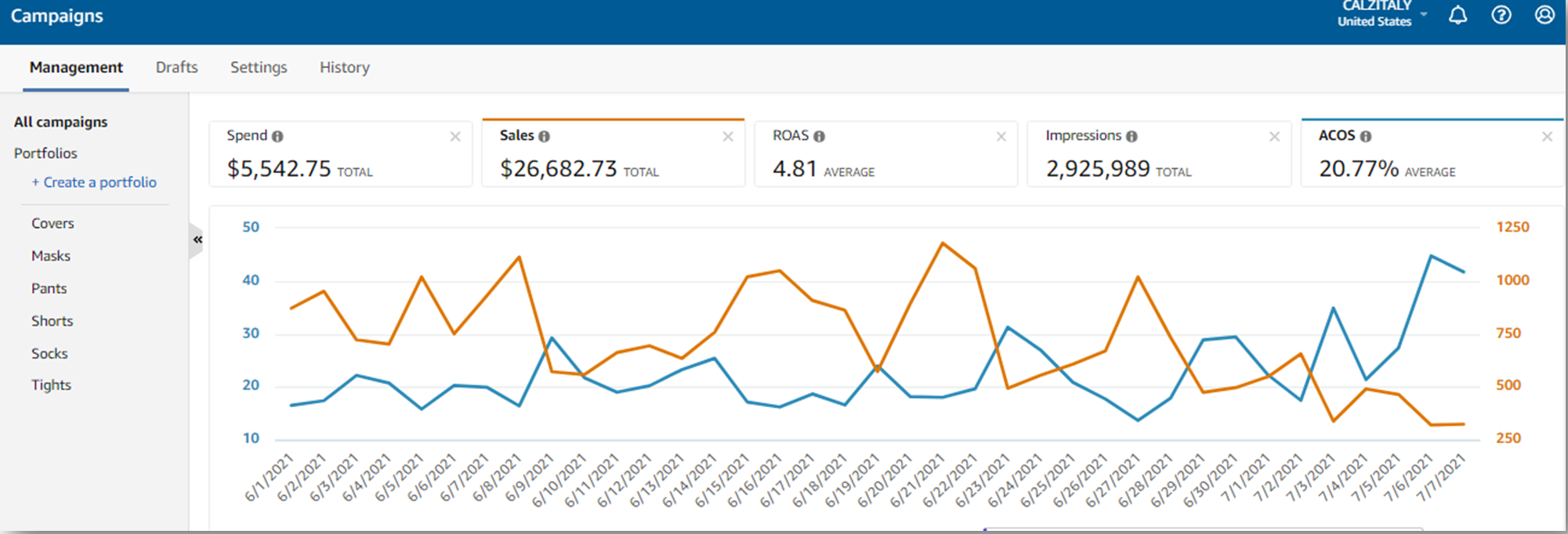This screenshot has height=534, width=1568.
Task: Select All campaigns in the sidebar
Action: click(x=61, y=122)
